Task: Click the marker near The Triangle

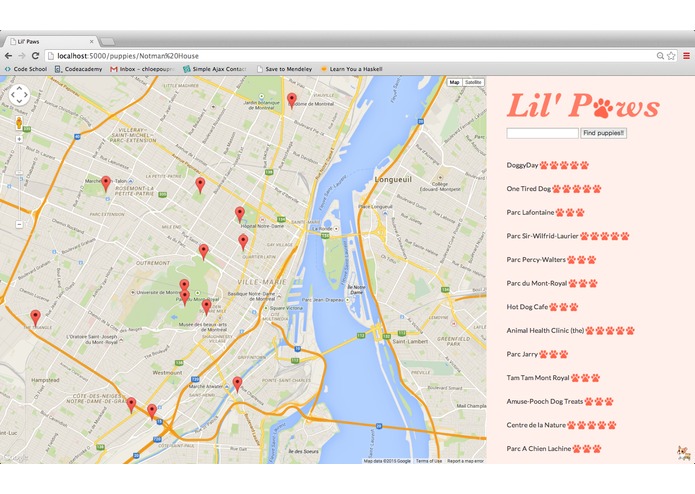Action: [35, 318]
